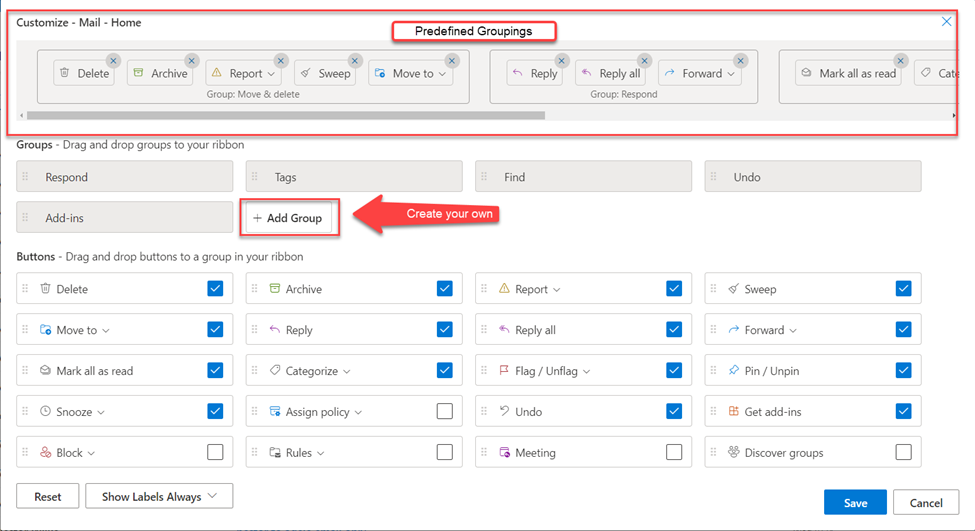Click the scrollbar left arrow in preview
Image resolution: width=975 pixels, height=531 pixels.
tap(22, 116)
